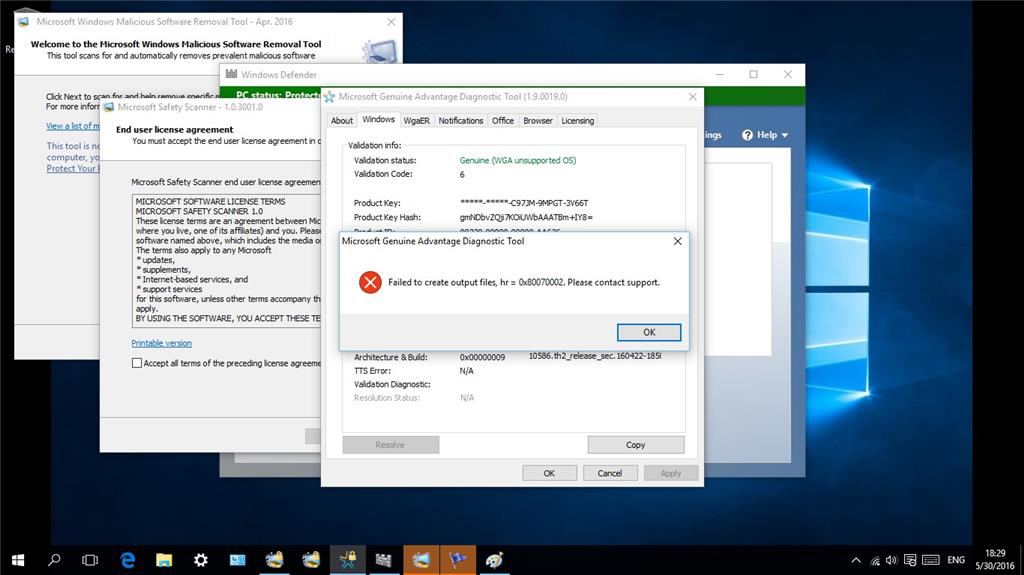1024x575 pixels.
Task: Click the 'Protect Your' link in the Removal Tool
Action: click(x=72, y=169)
